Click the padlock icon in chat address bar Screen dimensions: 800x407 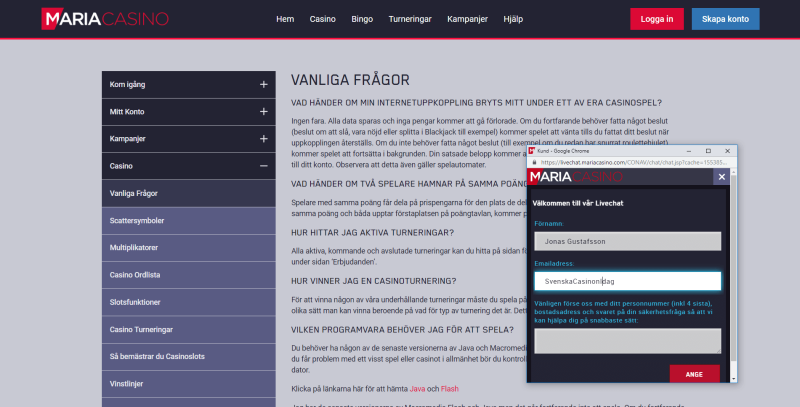(534, 160)
